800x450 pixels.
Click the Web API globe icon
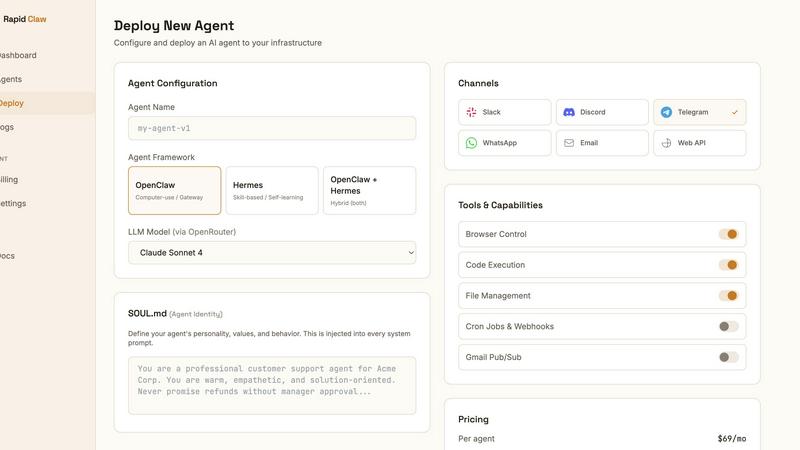click(666, 143)
